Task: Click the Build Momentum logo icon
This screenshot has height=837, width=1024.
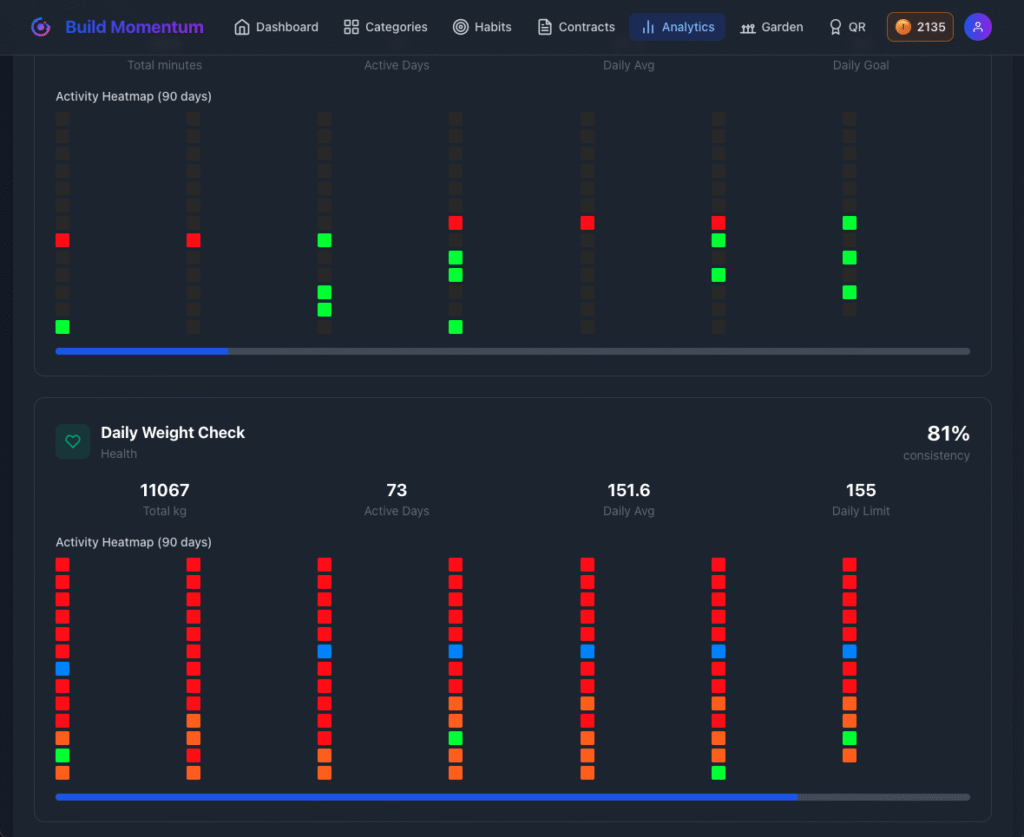Action: pos(41,27)
